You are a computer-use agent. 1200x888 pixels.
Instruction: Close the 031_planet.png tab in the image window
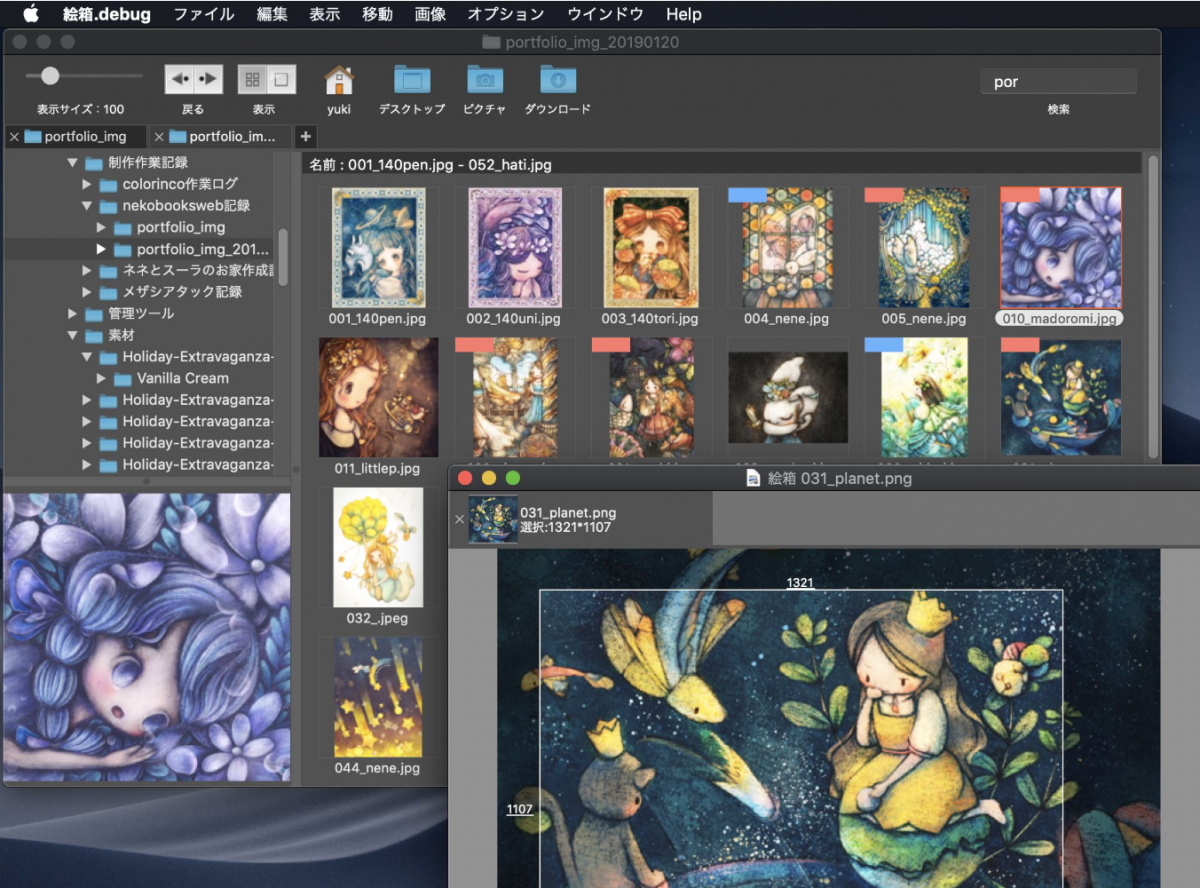tap(459, 519)
